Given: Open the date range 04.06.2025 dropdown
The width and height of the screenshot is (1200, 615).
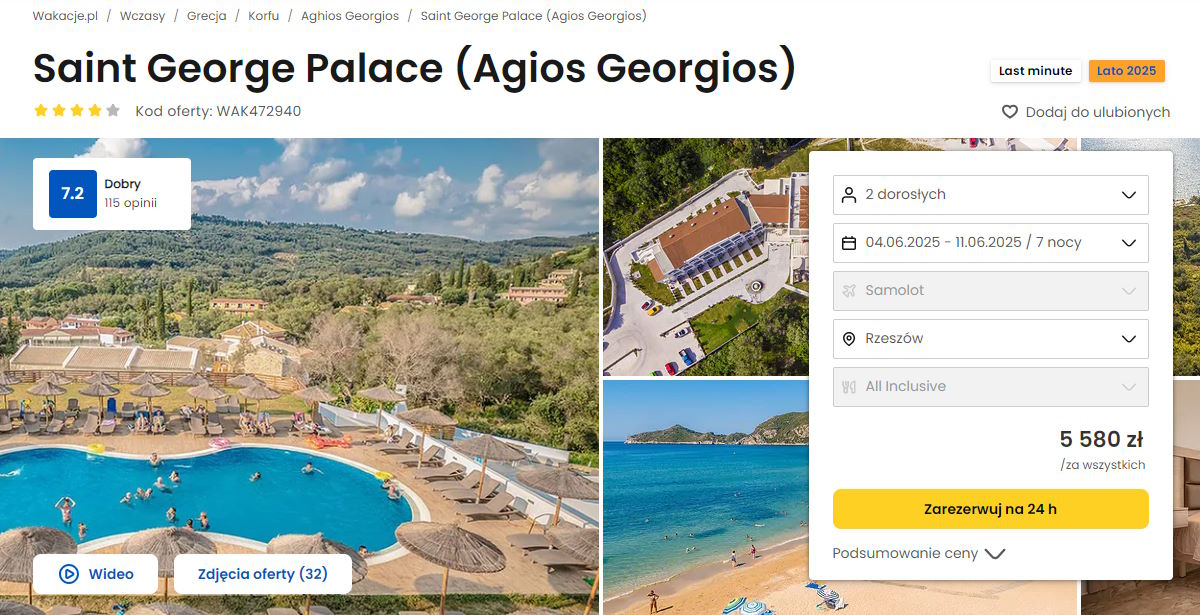Looking at the screenshot, I should click(x=990, y=242).
